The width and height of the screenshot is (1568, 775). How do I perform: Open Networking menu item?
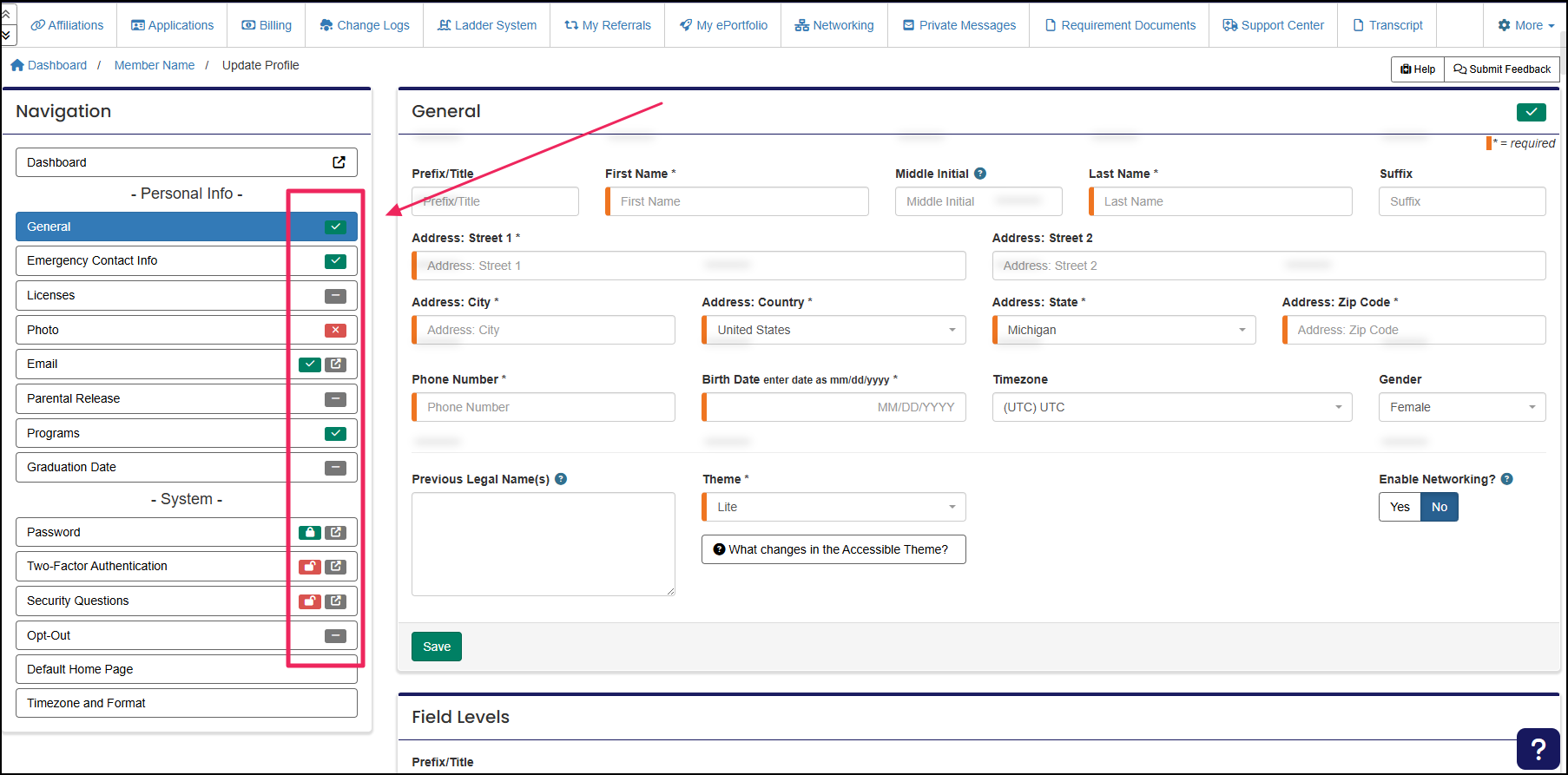834,25
